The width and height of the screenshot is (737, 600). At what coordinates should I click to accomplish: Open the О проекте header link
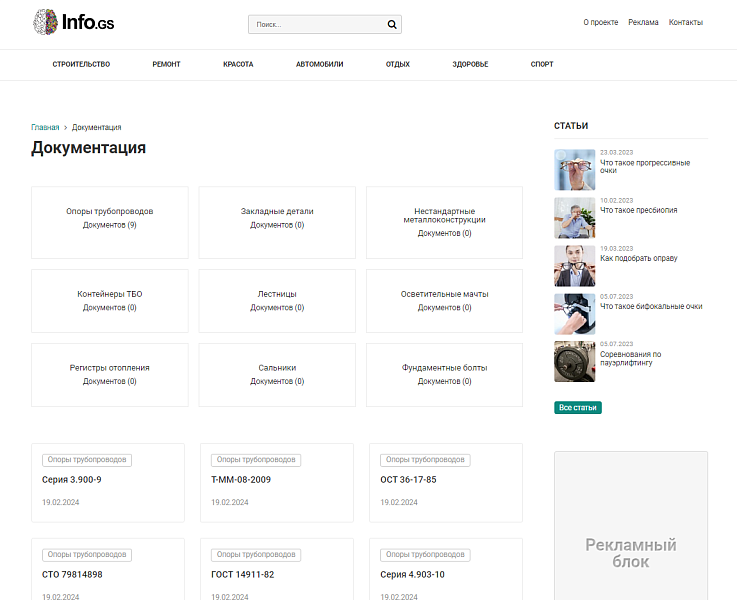600,22
